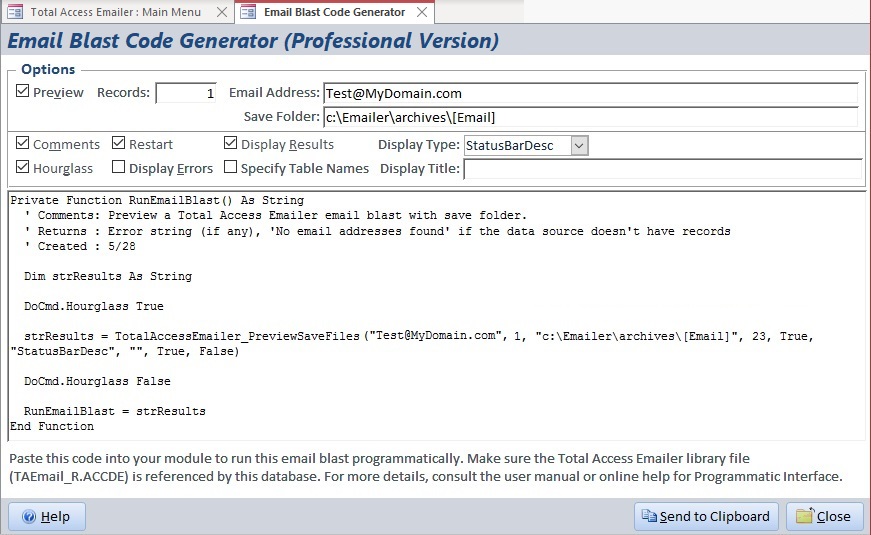The height and width of the screenshot is (535, 871).
Task: Disable the Restart option
Action: tap(119, 144)
